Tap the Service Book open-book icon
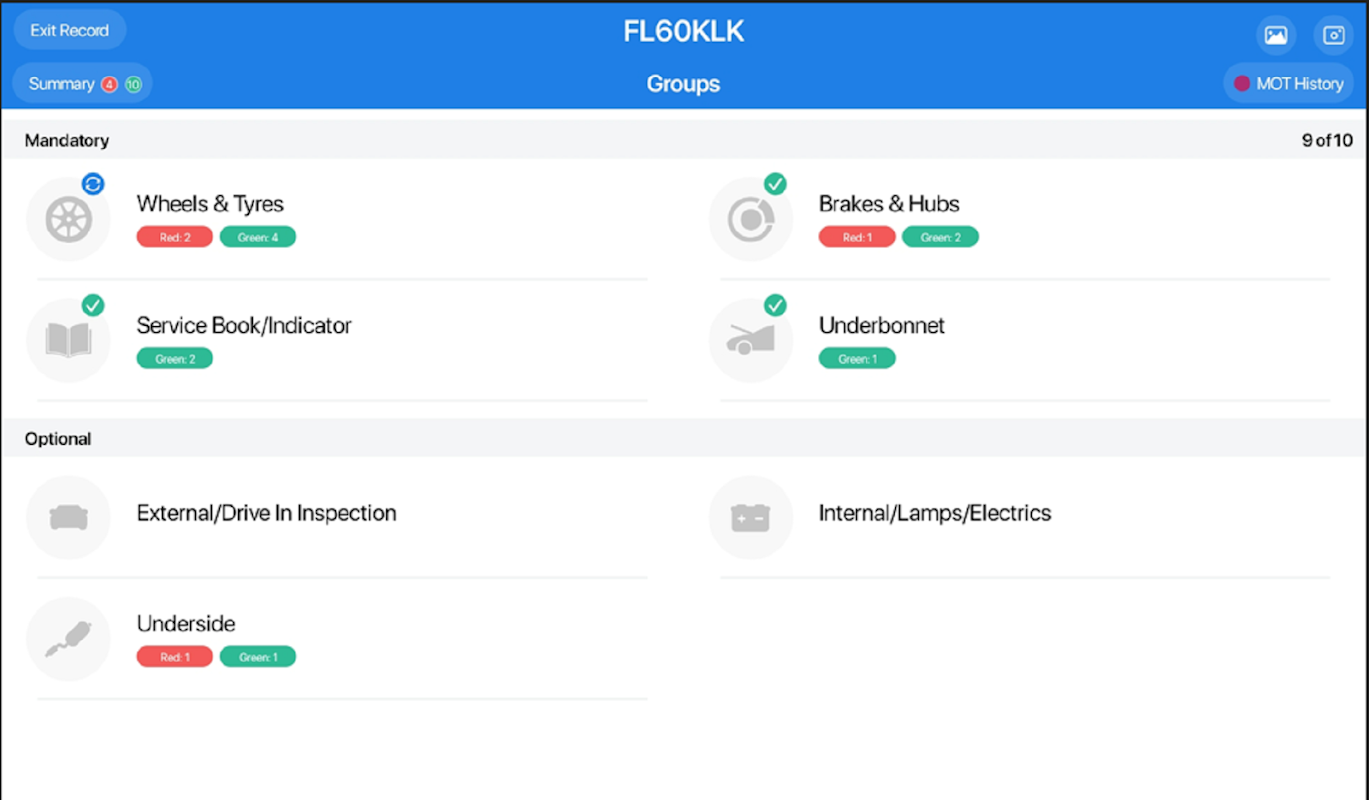The height and width of the screenshot is (800, 1369). [x=68, y=340]
